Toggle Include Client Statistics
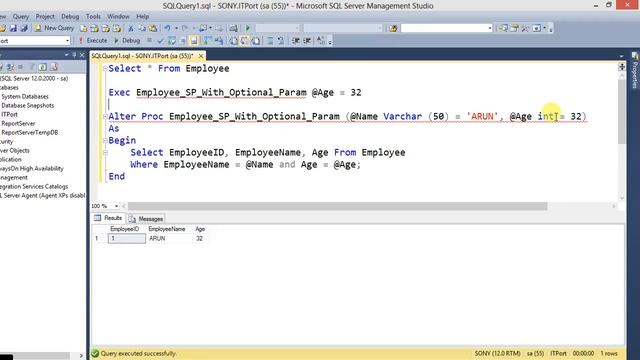The image size is (640, 360). [x=218, y=40]
